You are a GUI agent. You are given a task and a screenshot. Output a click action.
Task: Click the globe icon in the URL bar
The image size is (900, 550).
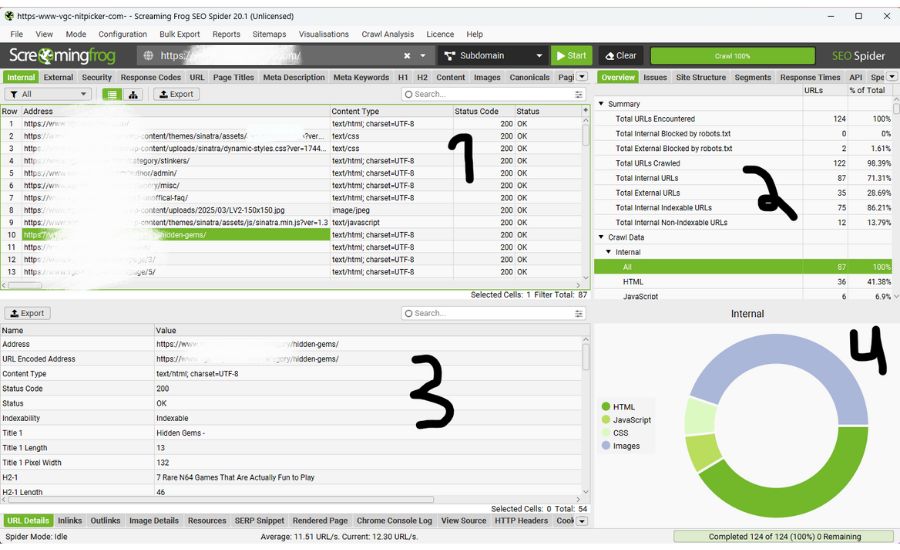pos(148,56)
